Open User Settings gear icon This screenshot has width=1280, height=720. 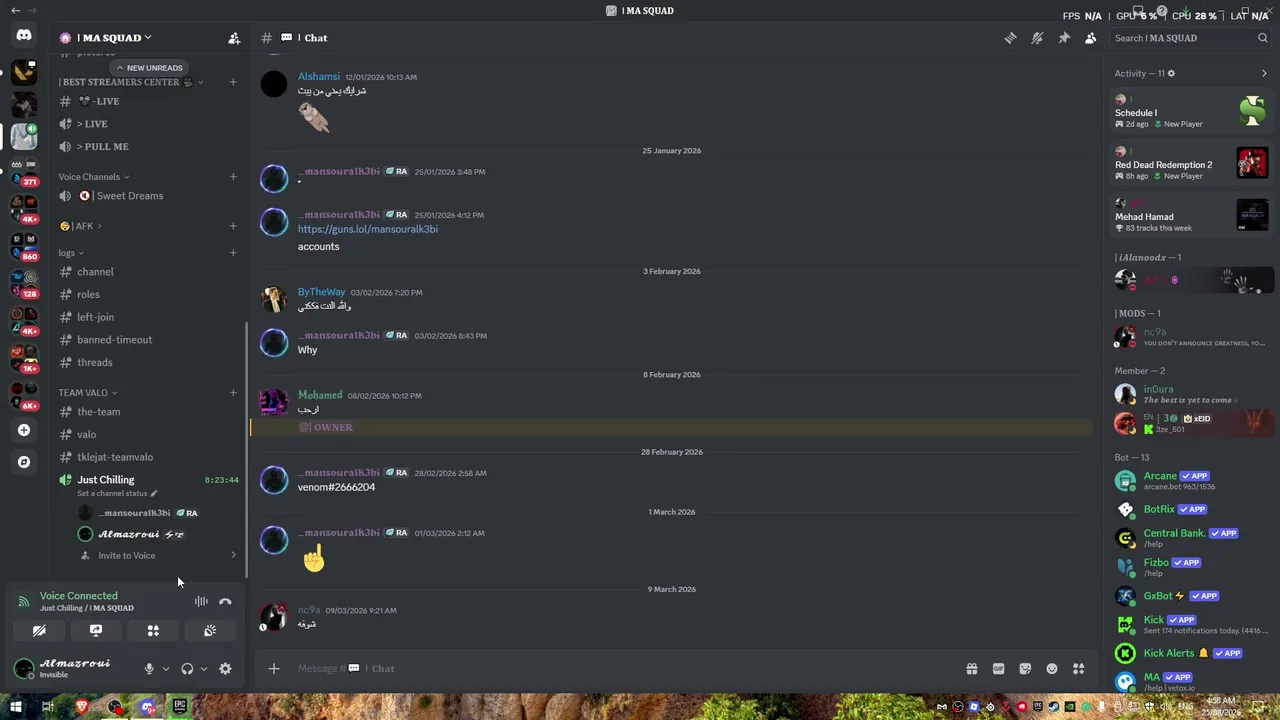tap(225, 669)
